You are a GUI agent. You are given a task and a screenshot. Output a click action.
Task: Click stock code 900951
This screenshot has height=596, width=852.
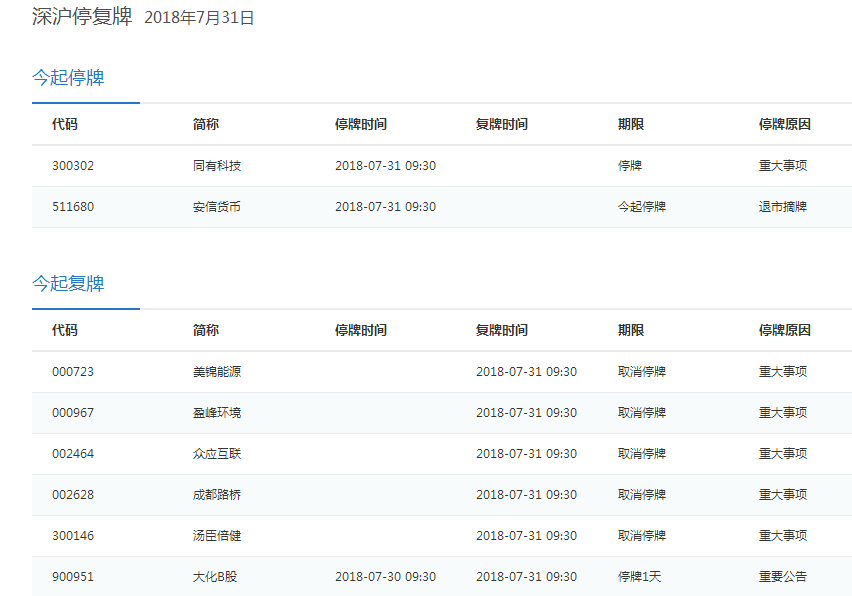[x=73, y=577]
